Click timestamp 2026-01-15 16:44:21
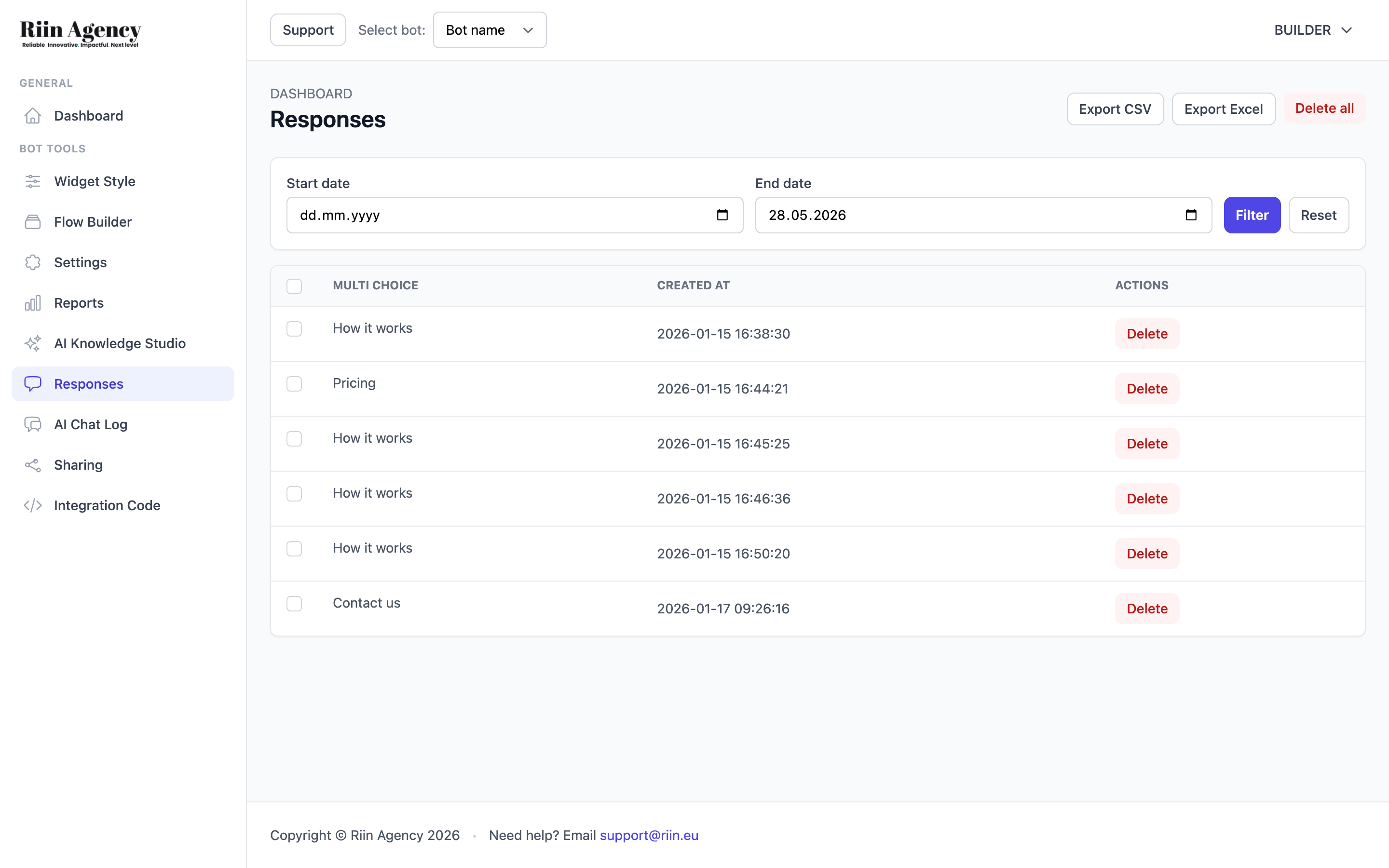Screen dimensions: 1389x868 (722, 389)
